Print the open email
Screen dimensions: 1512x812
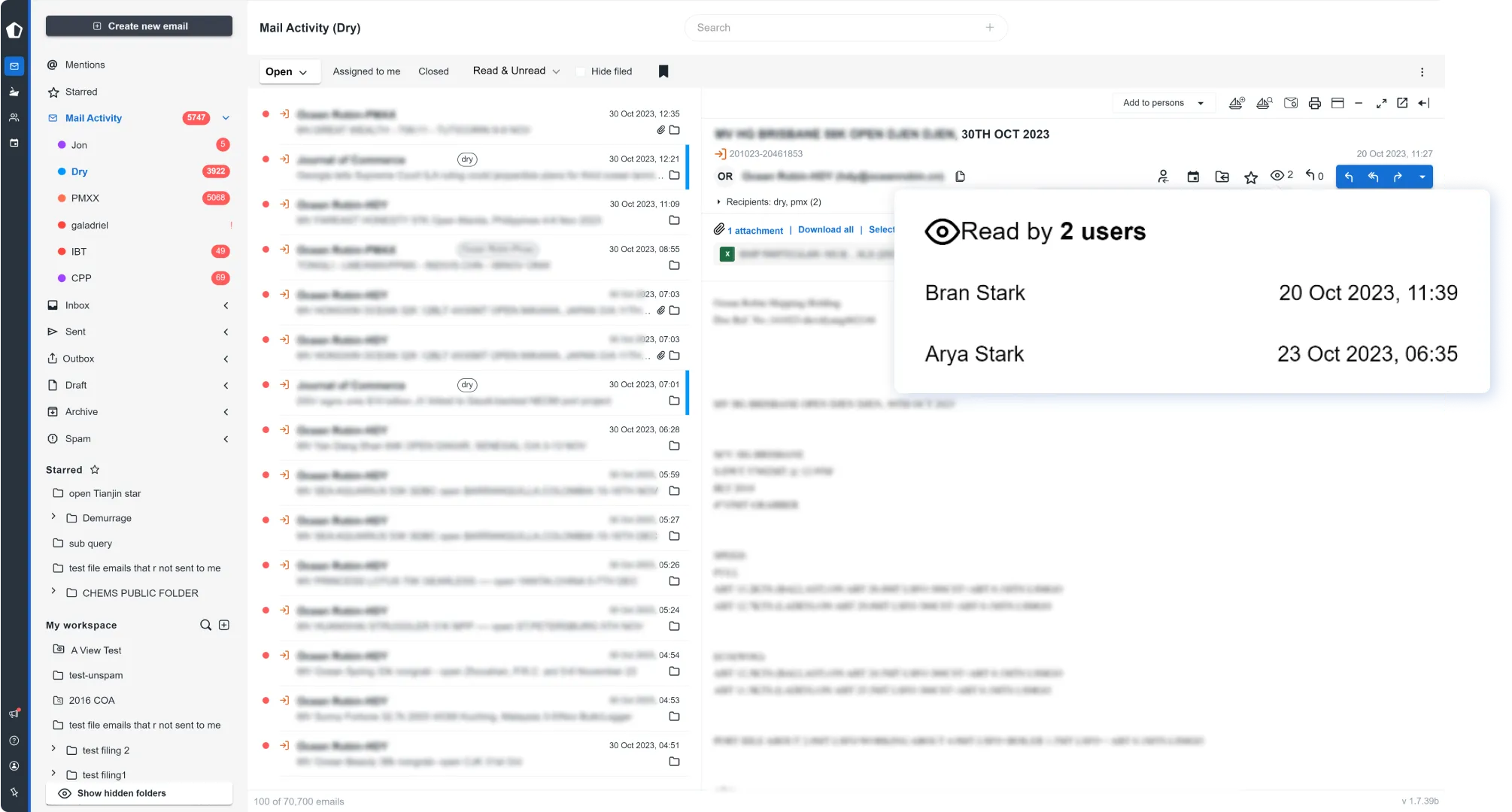(x=1315, y=103)
